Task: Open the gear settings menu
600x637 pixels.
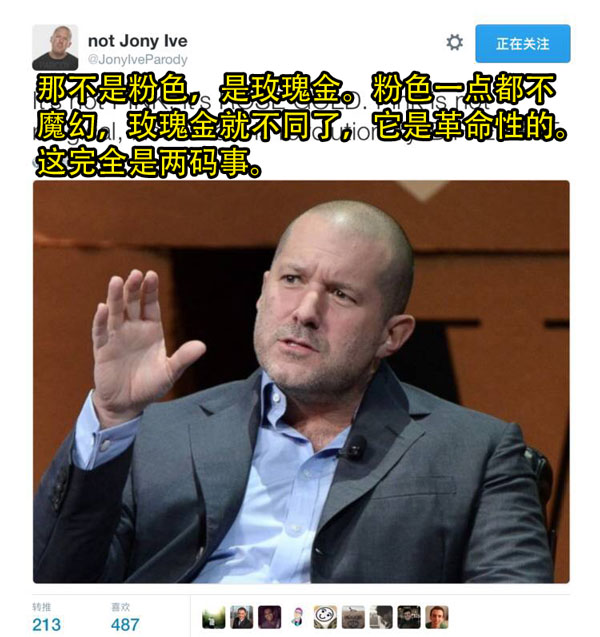Action: [454, 43]
